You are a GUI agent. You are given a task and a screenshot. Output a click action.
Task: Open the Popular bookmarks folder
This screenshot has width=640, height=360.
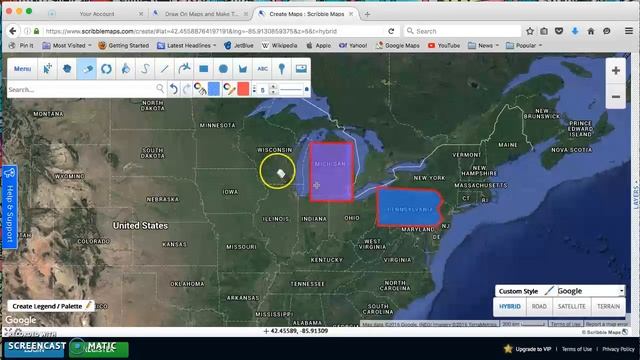coord(524,45)
